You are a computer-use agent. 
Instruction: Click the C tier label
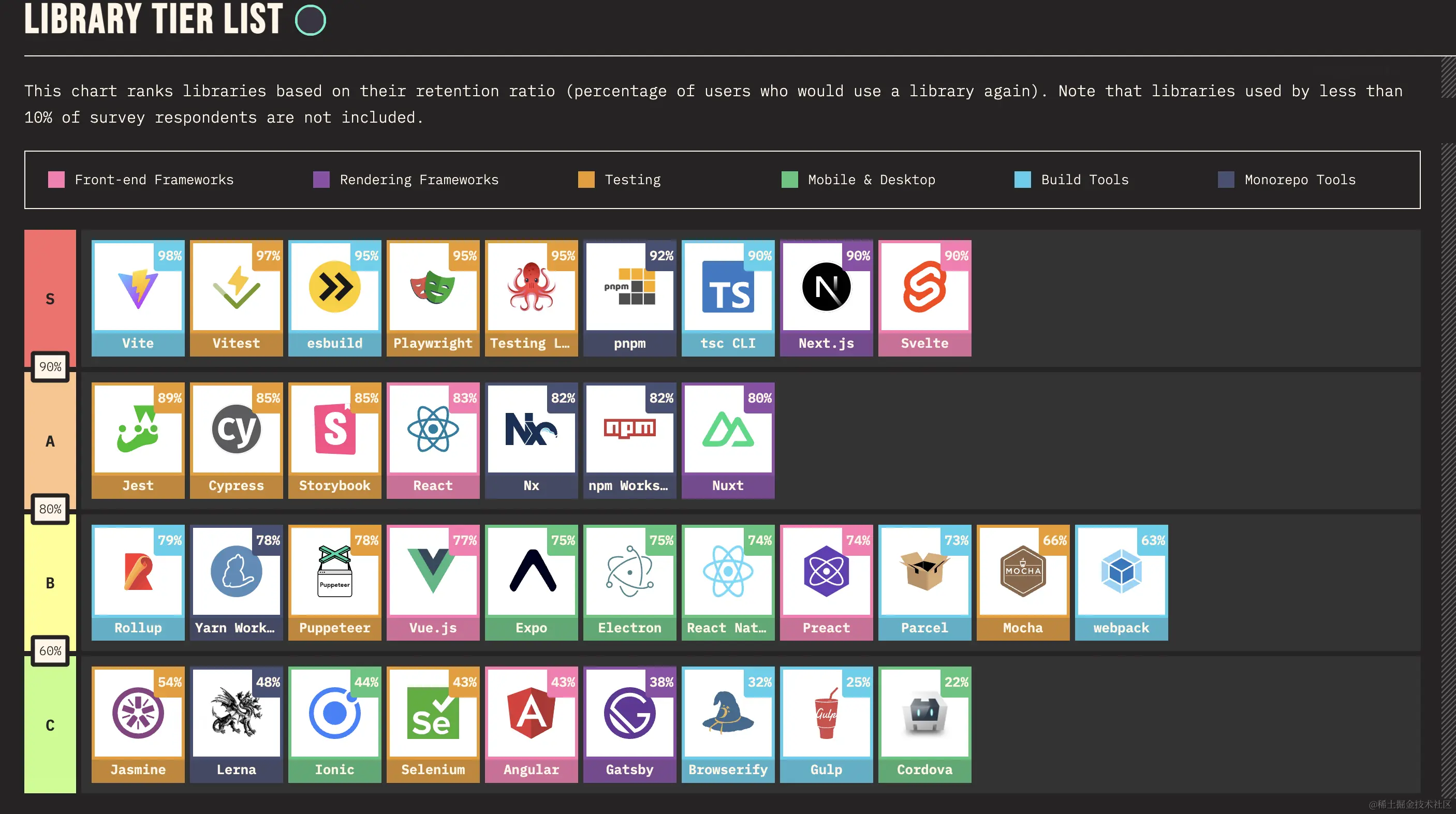click(50, 725)
